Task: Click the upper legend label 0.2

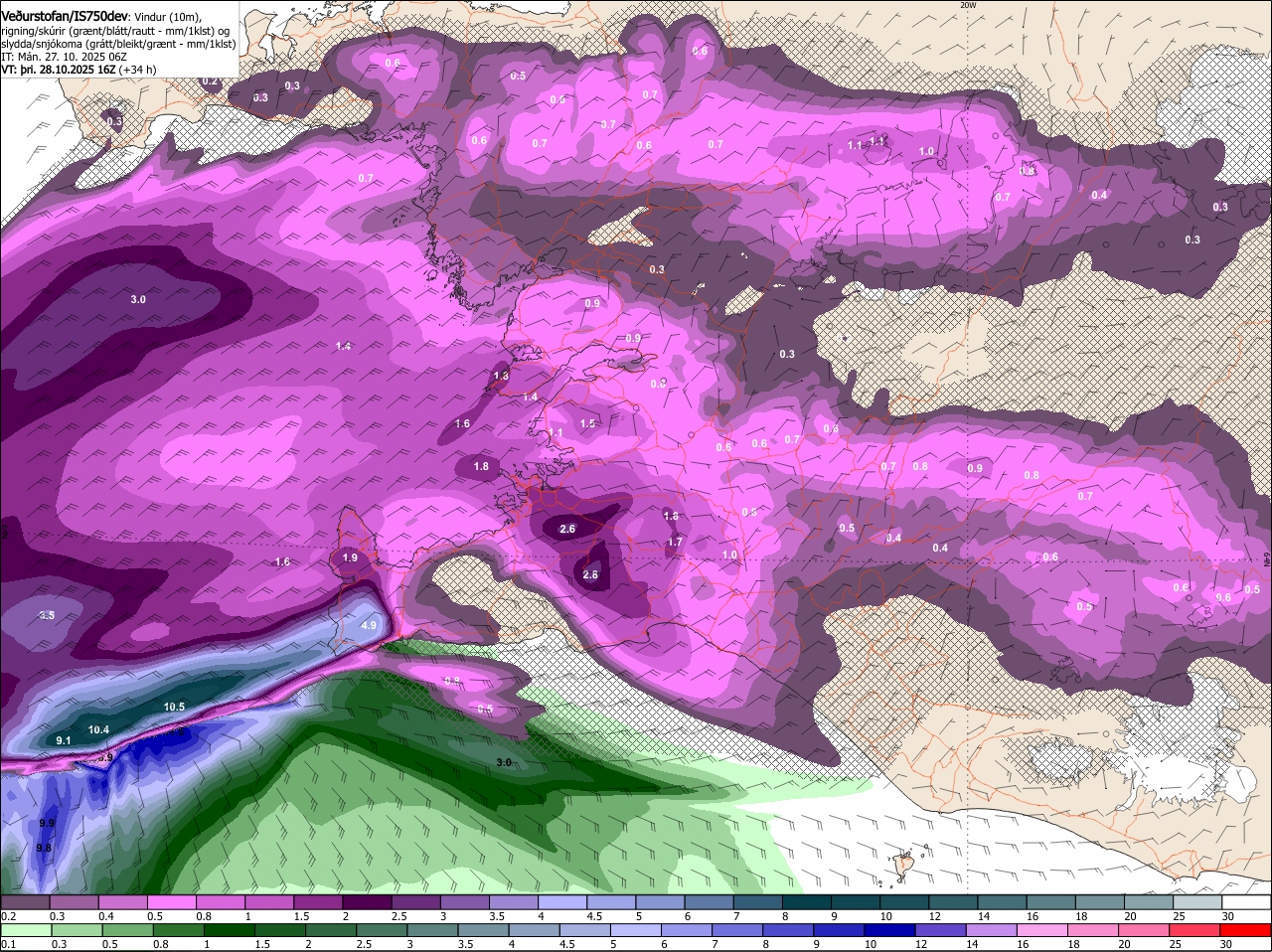Action: (8, 915)
